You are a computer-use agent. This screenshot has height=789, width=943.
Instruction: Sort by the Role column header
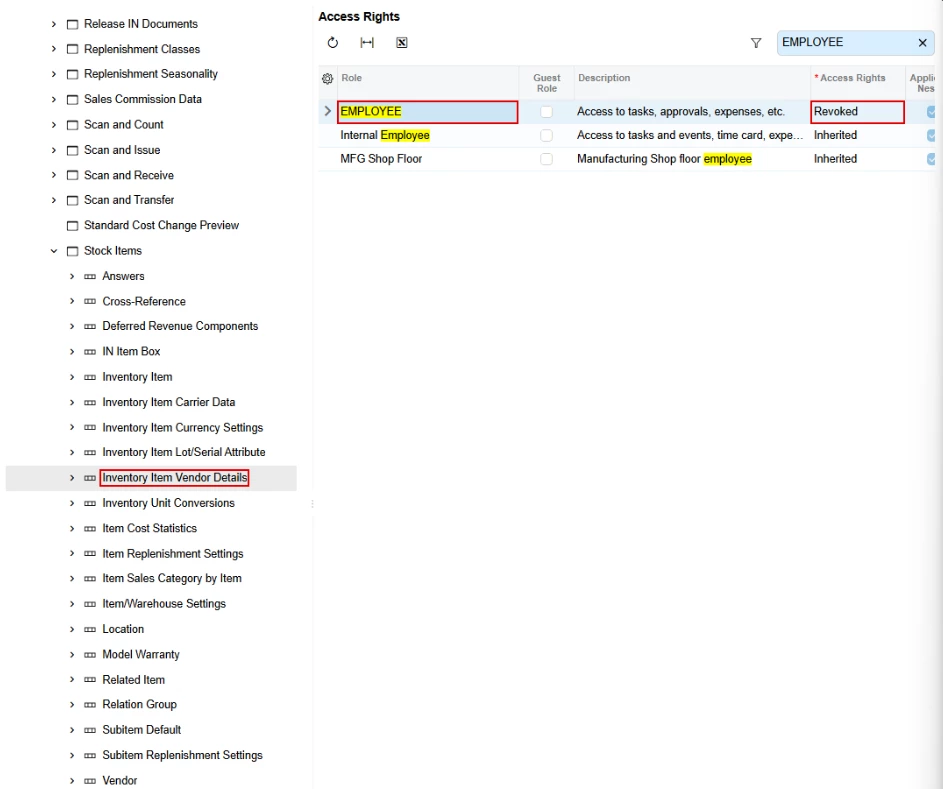(351, 78)
